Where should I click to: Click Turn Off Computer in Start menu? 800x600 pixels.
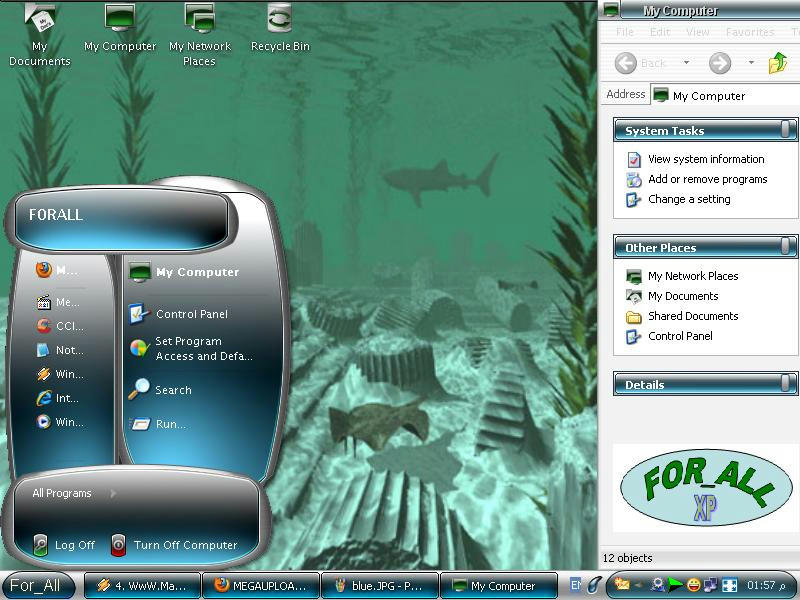pos(175,545)
